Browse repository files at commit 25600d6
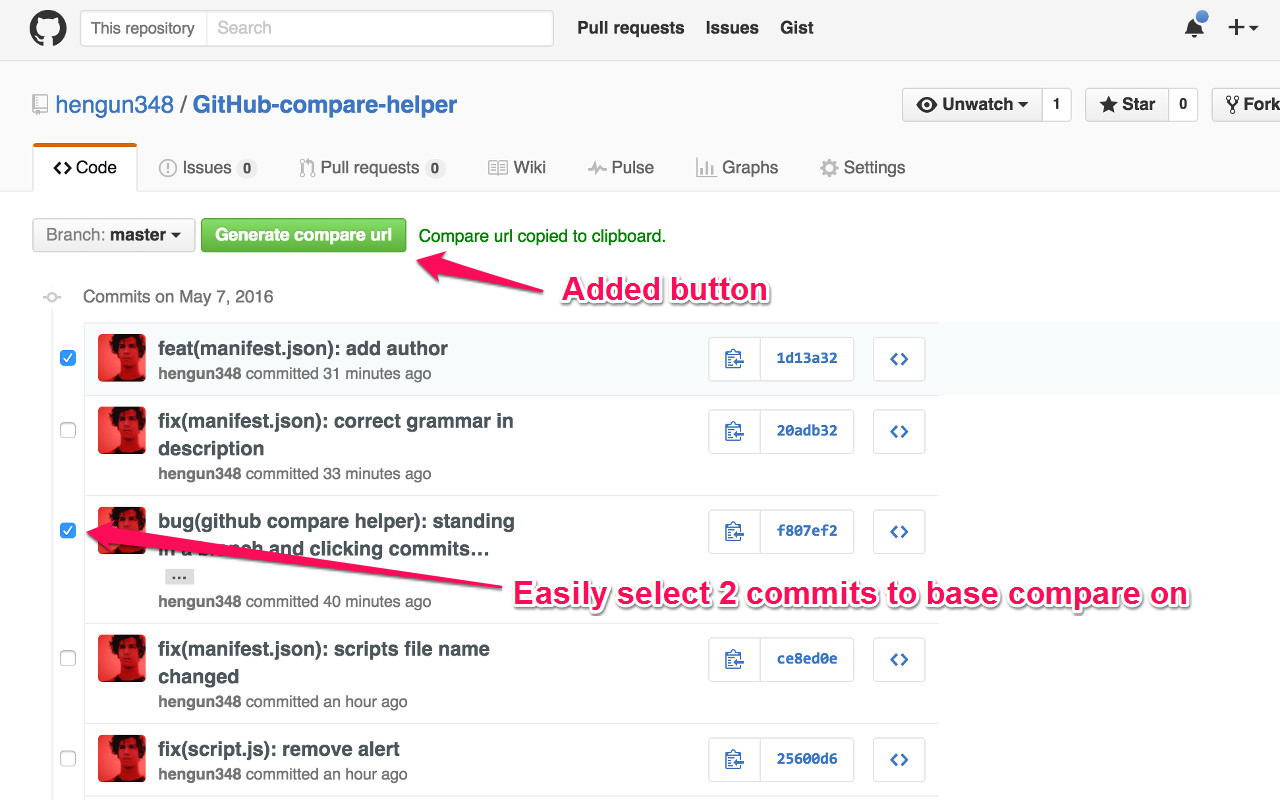1280x800 pixels. [x=899, y=759]
